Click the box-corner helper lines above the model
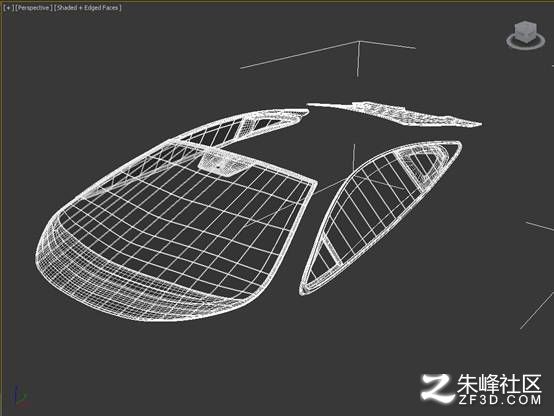Screen dimensions: 554x416 click(329, 57)
